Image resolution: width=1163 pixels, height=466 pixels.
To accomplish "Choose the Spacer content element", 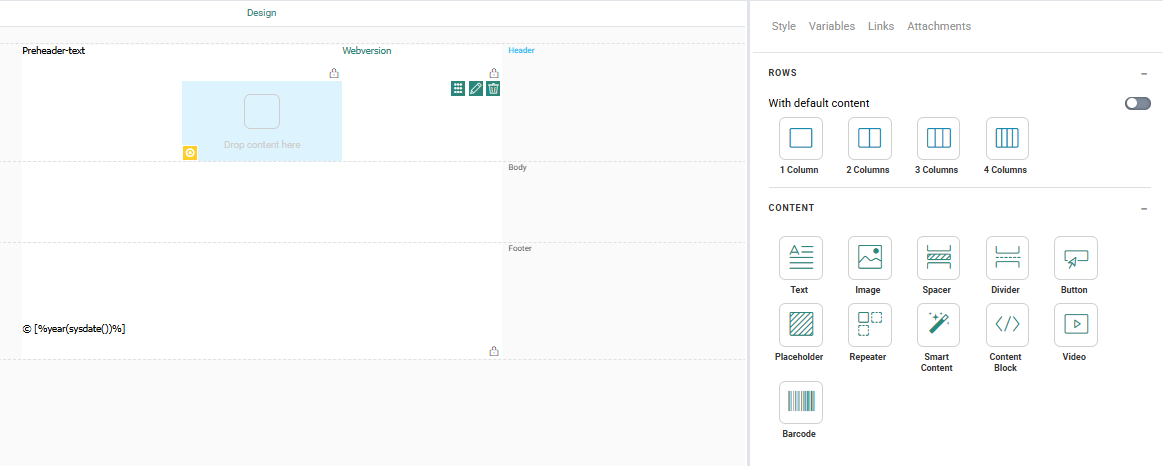I will click(x=938, y=258).
